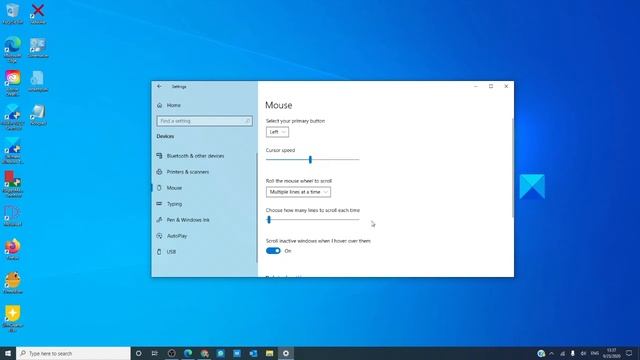Click the Cursor speed slider handle
This screenshot has width=640, height=360.
pos(310,160)
